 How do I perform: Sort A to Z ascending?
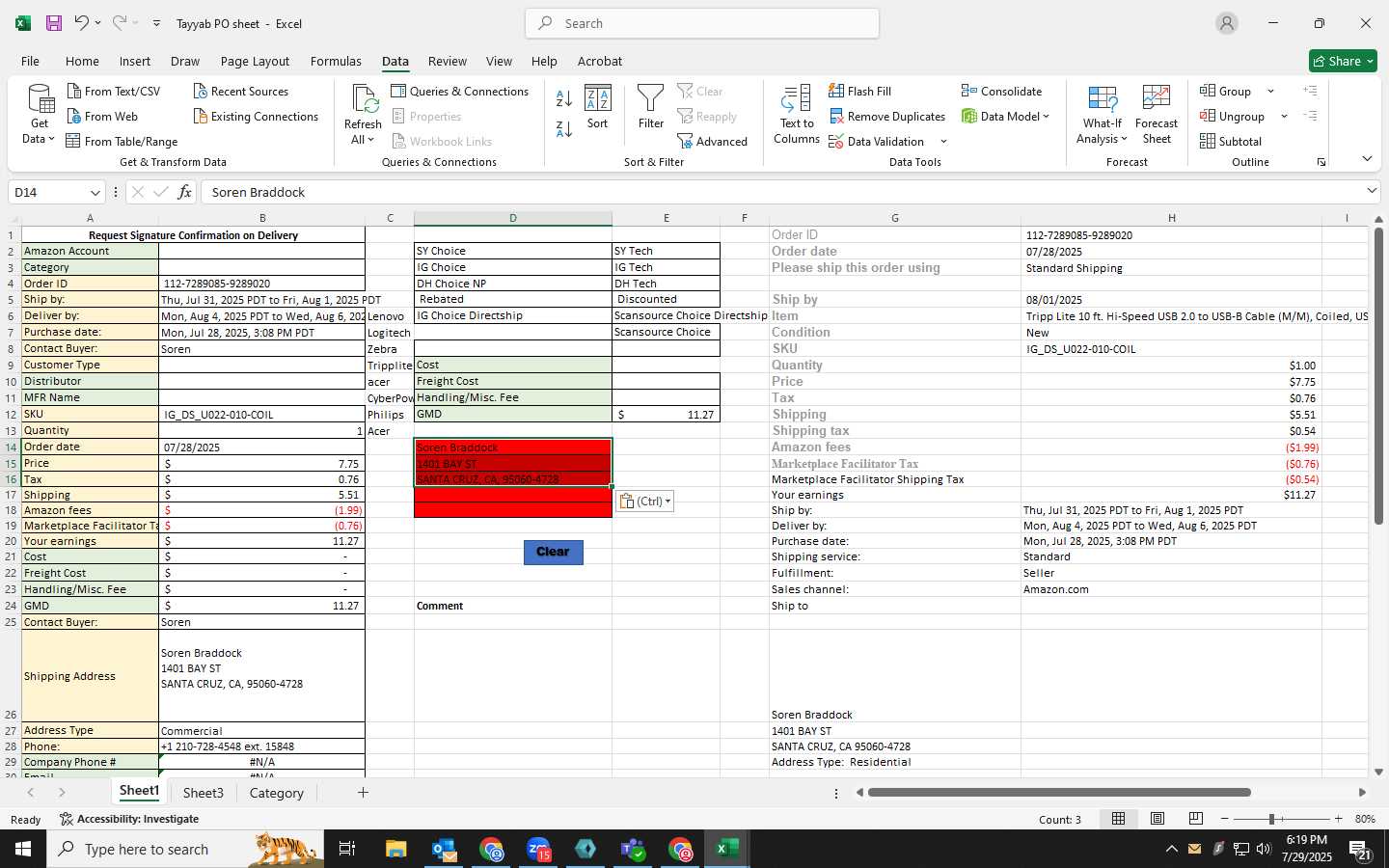[564, 98]
